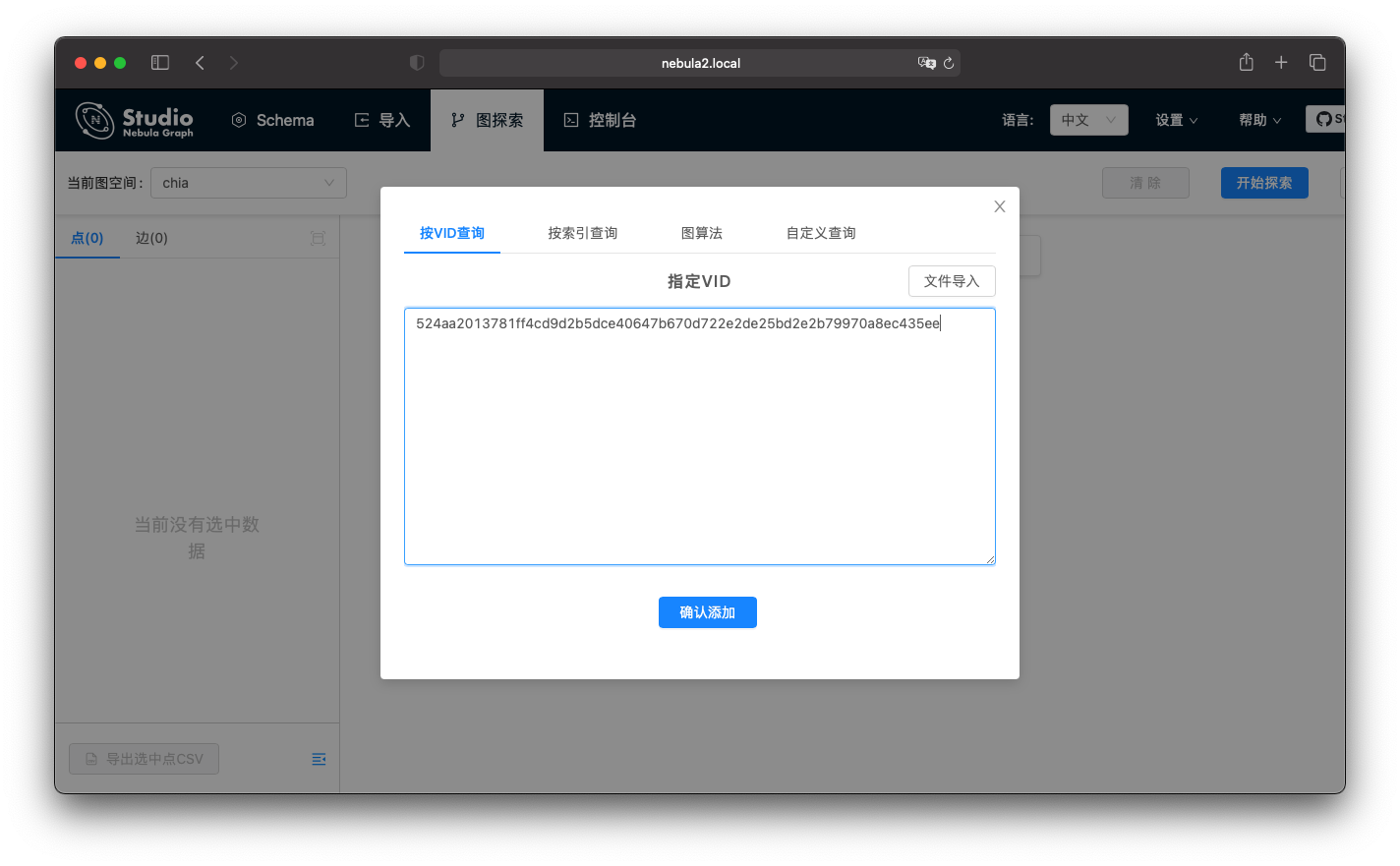Switch to 按VID查询 tab

[452, 233]
